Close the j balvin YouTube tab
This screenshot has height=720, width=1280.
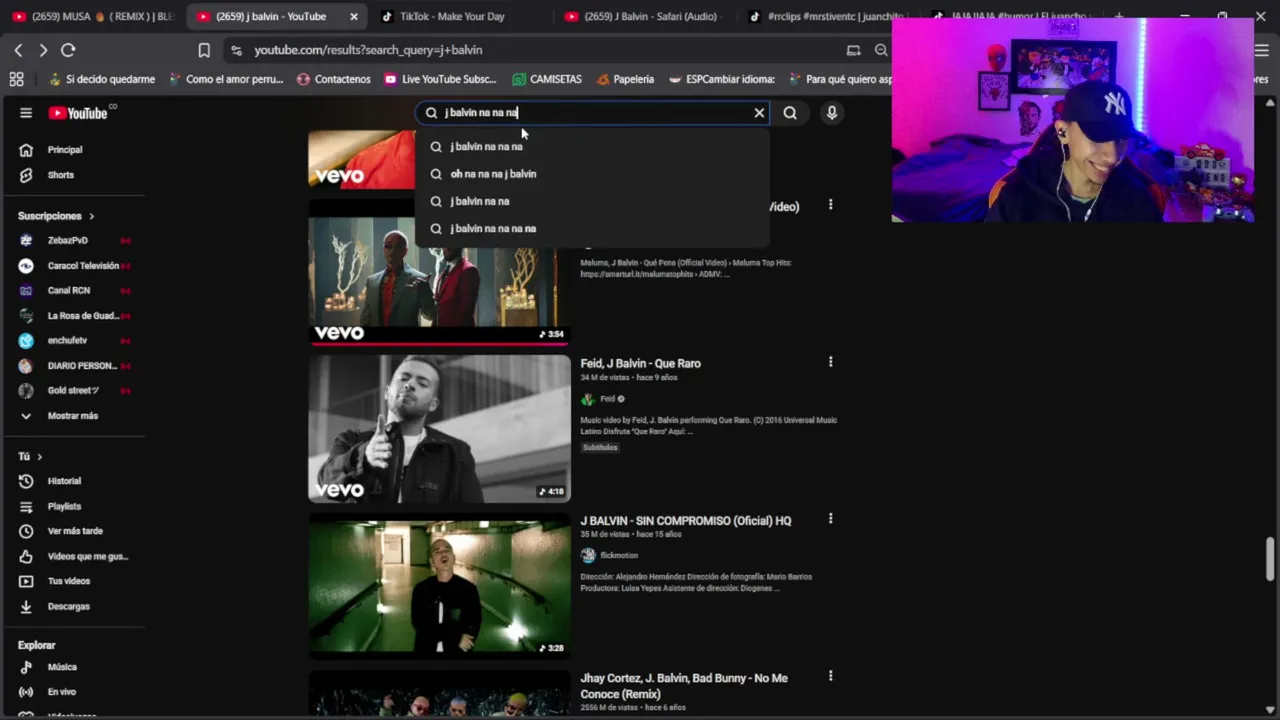(354, 17)
